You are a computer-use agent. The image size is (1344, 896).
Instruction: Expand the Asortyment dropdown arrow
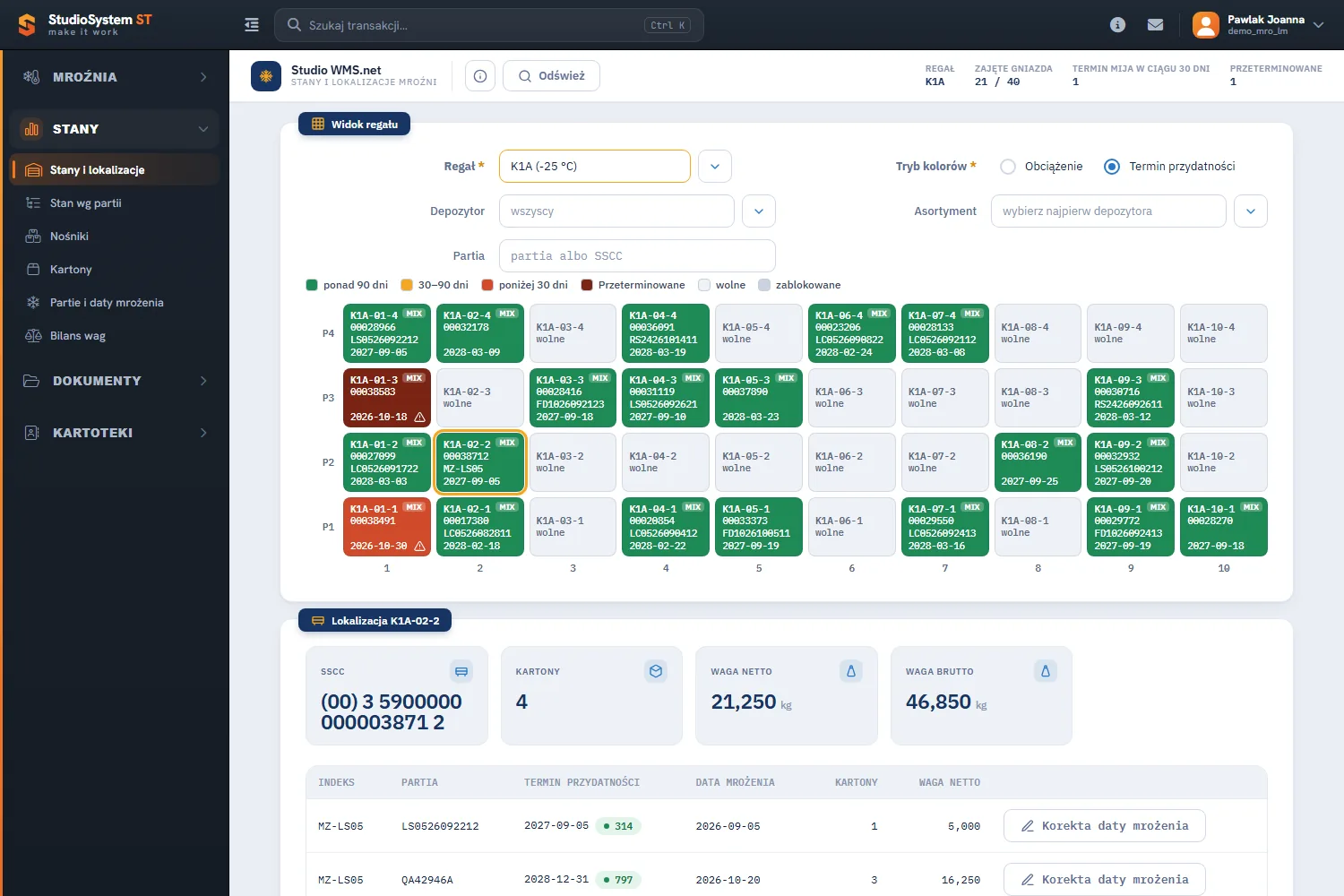(1251, 211)
